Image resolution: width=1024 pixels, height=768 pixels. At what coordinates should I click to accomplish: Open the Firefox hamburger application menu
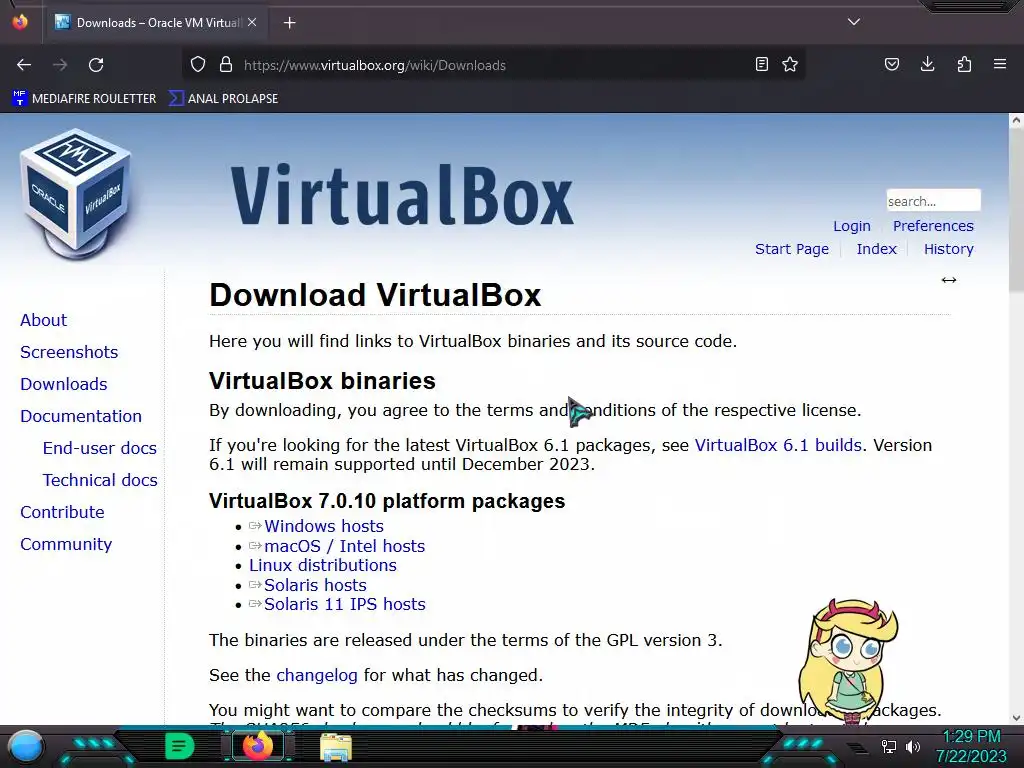tap(1000, 64)
